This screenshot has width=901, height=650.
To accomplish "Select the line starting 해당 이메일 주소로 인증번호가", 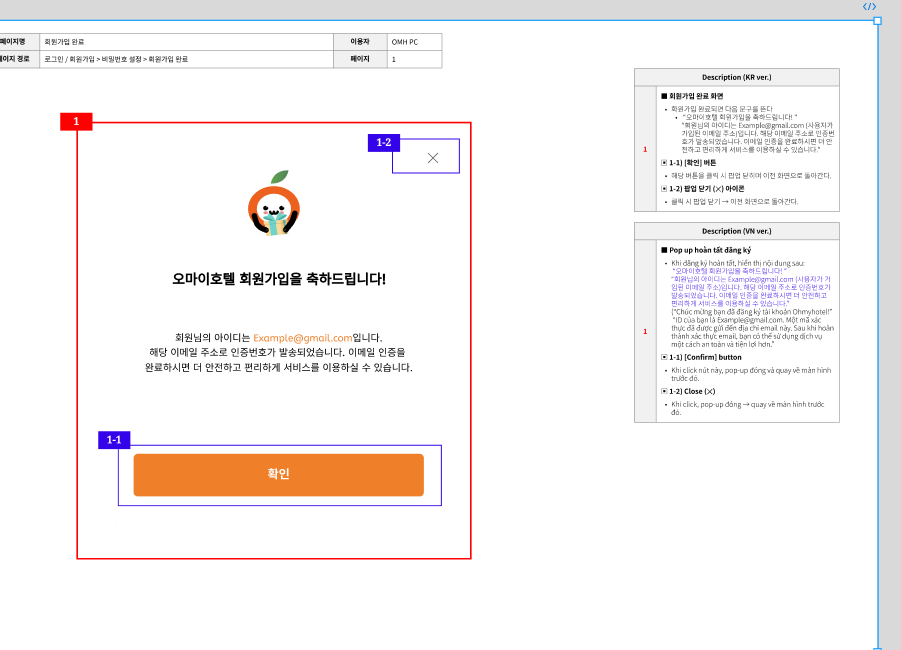I will point(278,352).
